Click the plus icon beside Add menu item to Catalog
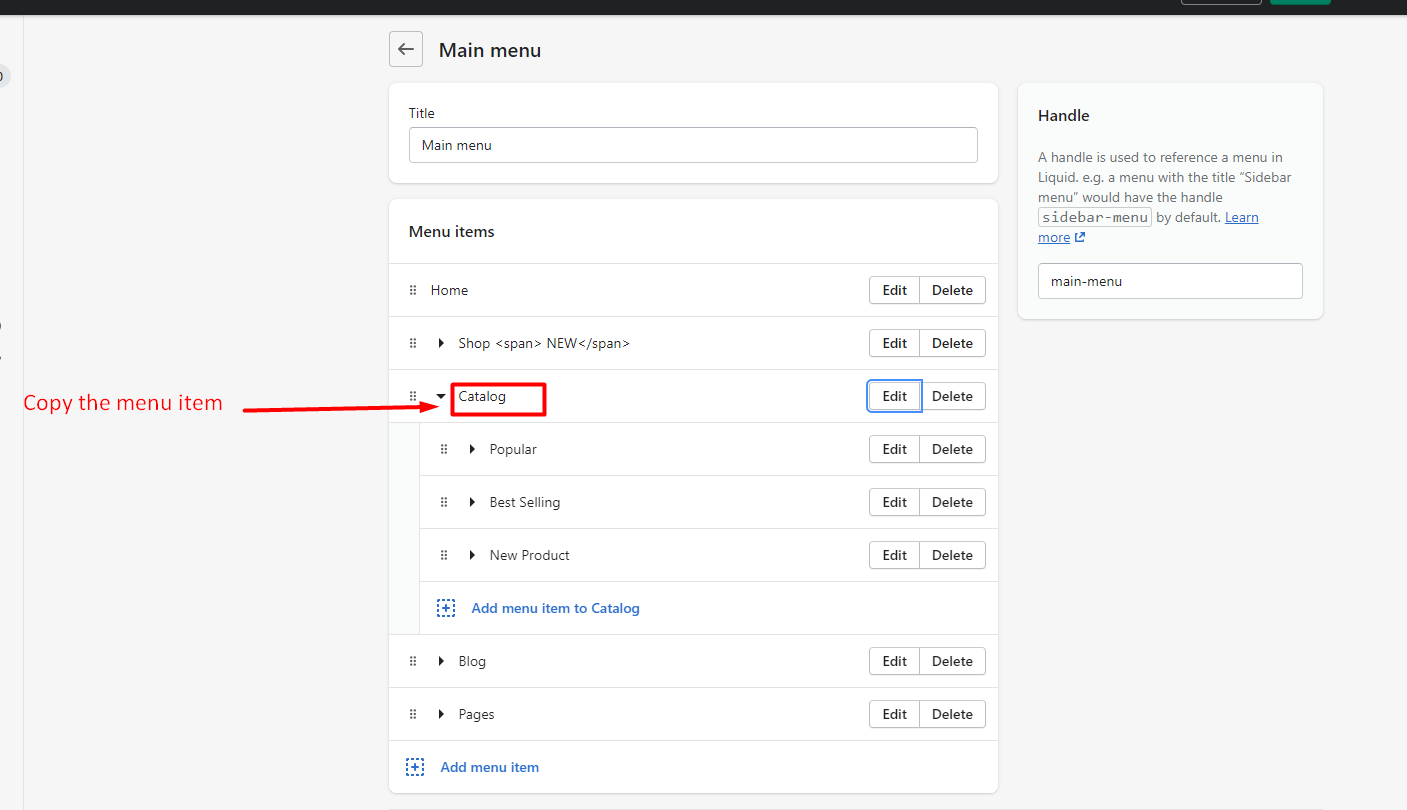Image resolution: width=1407 pixels, height=810 pixels. [x=445, y=607]
